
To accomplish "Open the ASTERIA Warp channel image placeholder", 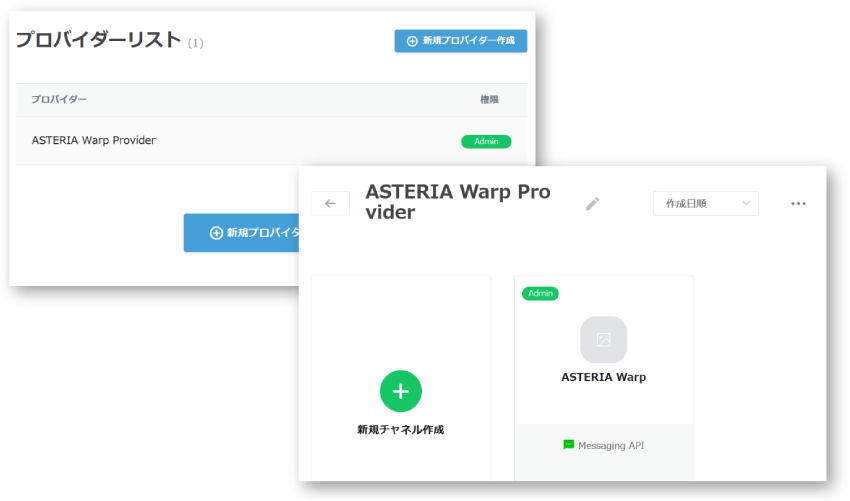I will pos(603,339).
